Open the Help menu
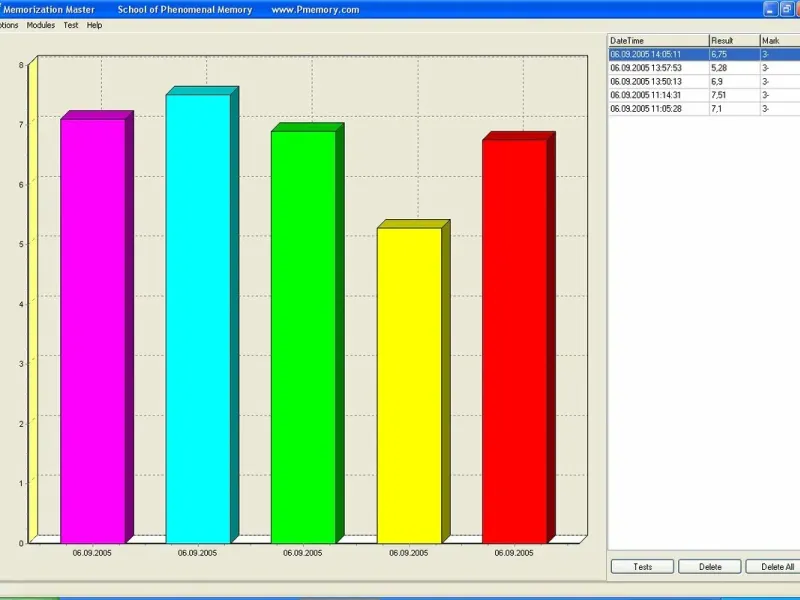Screen dimensions: 800x600 click(x=94, y=25)
